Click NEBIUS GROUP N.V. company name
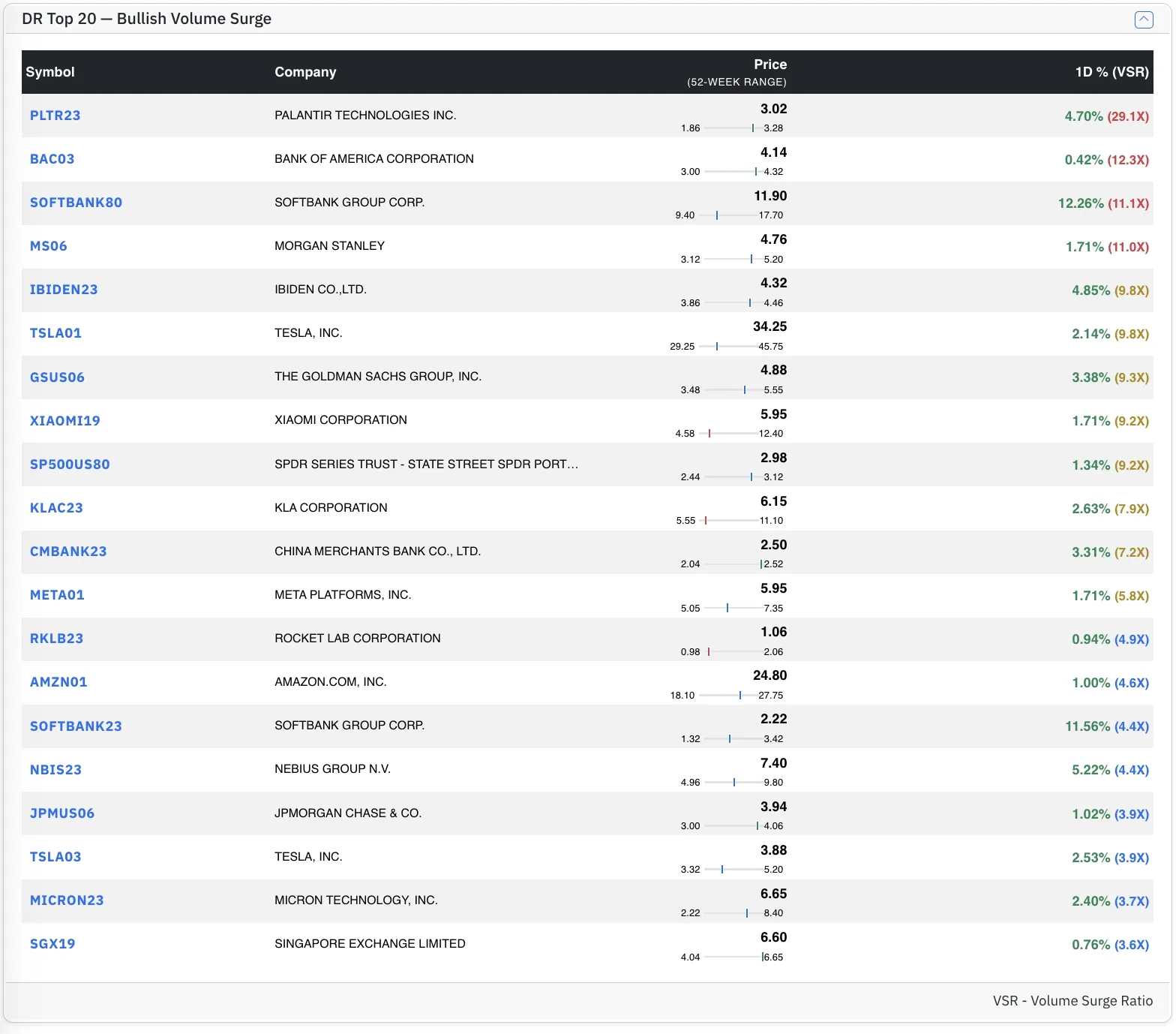This screenshot has width=1176, height=1034. tap(332, 769)
